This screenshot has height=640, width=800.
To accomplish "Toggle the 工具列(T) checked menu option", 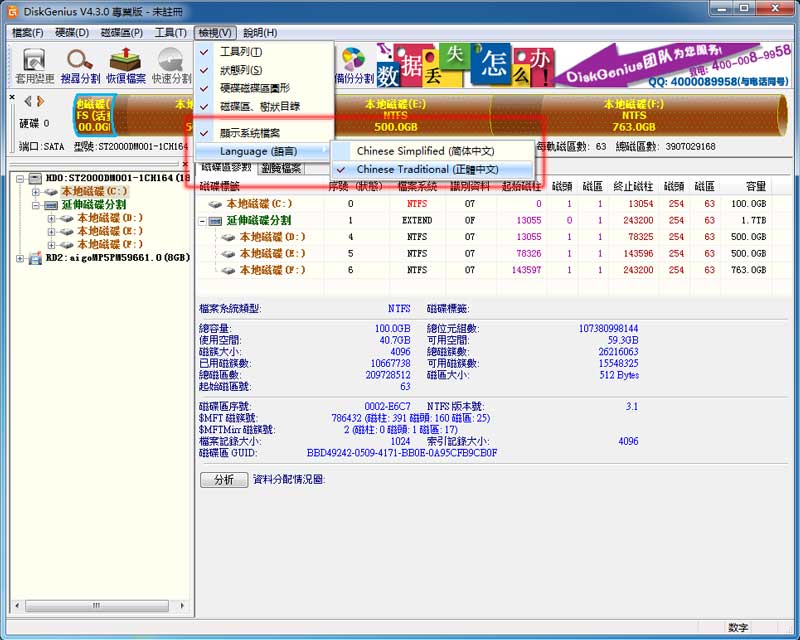I will tap(241, 52).
